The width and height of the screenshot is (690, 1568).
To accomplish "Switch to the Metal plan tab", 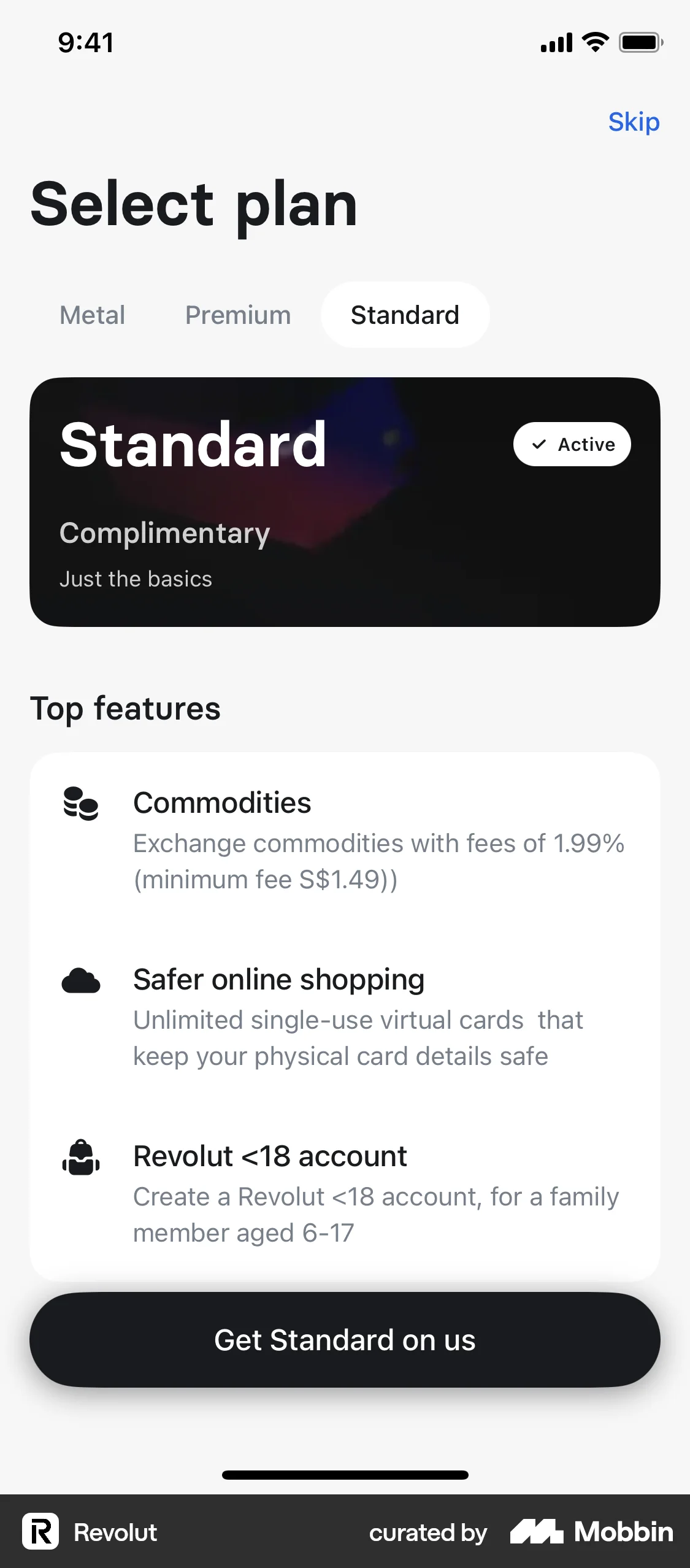I will [x=91, y=315].
